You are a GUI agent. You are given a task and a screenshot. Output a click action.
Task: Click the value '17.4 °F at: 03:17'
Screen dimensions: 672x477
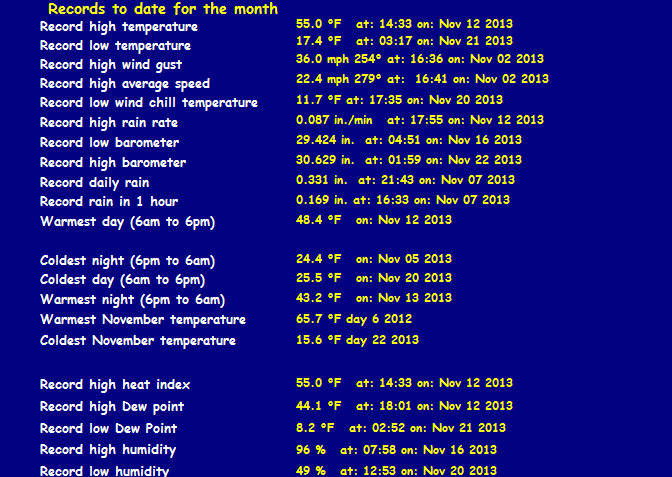coord(354,41)
